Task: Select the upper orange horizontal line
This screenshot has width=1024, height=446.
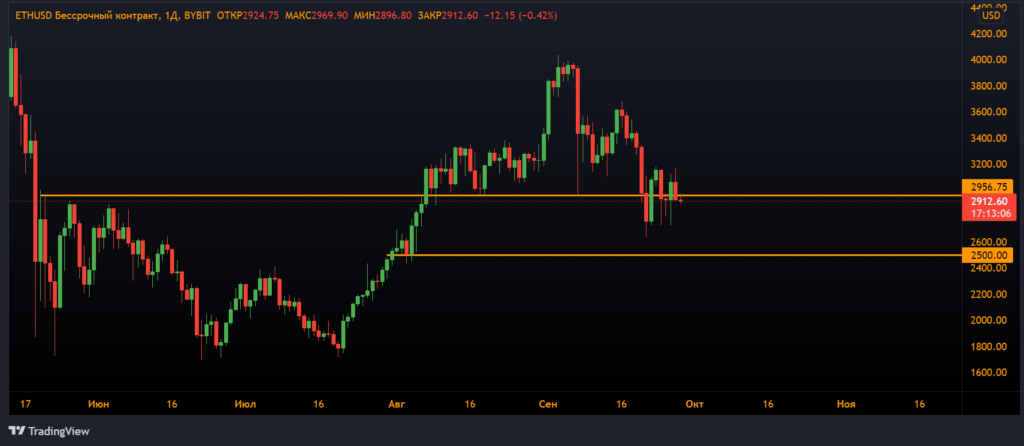Action: coord(500,195)
